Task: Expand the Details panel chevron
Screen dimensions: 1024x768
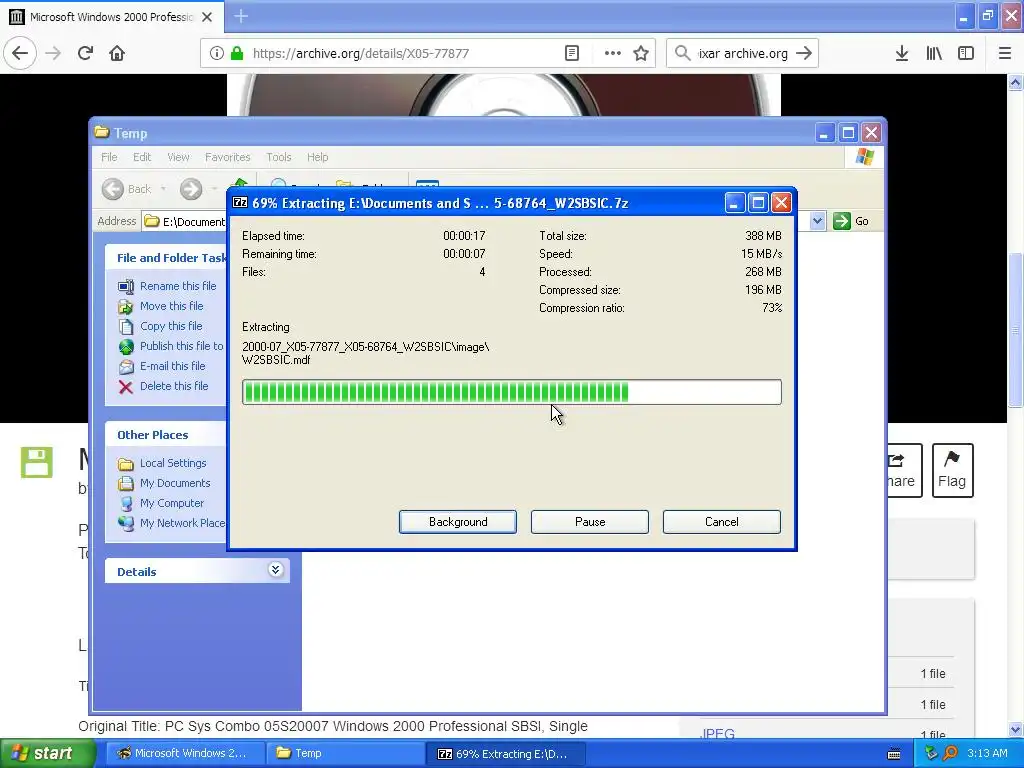Action: click(276, 570)
